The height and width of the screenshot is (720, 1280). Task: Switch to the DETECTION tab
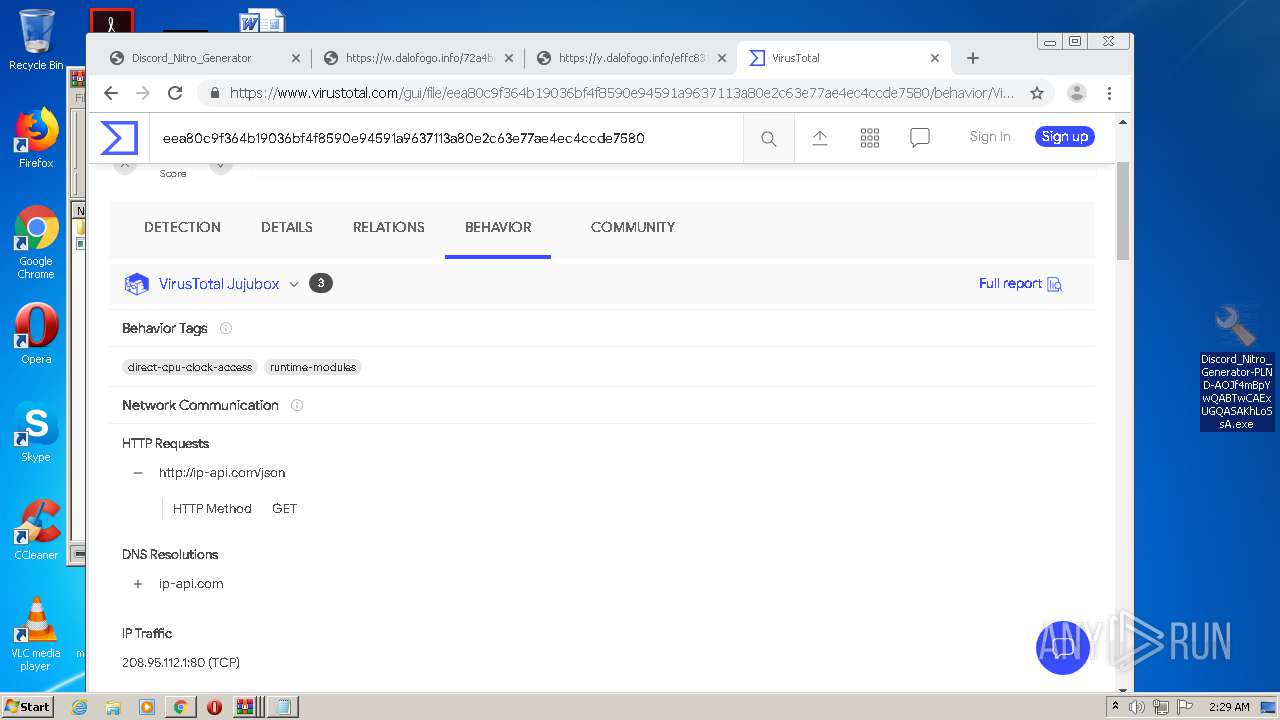pyautogui.click(x=182, y=227)
